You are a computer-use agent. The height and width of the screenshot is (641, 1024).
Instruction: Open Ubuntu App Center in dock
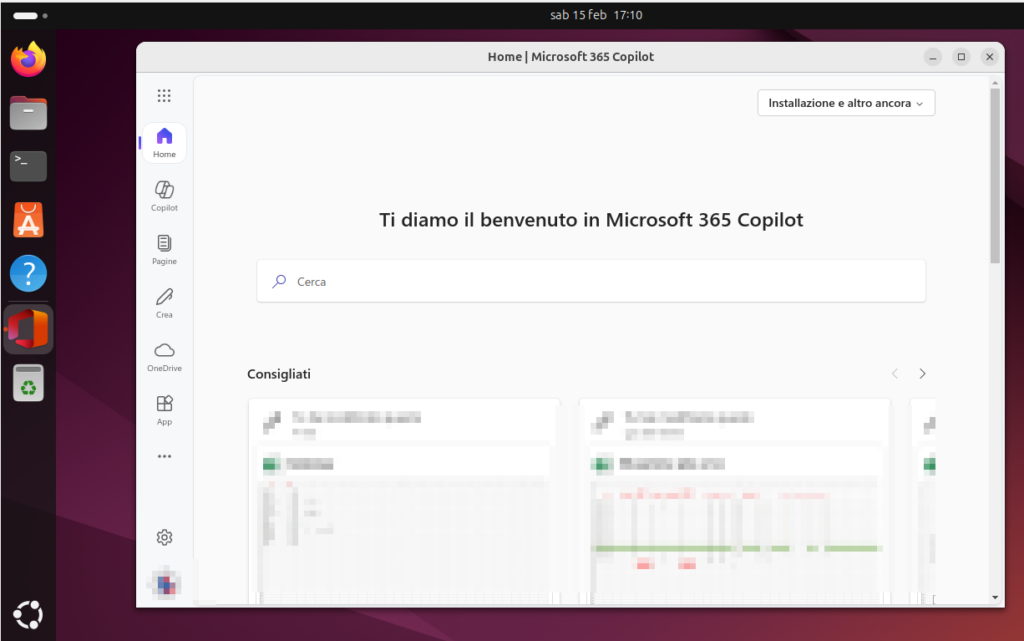click(28, 220)
